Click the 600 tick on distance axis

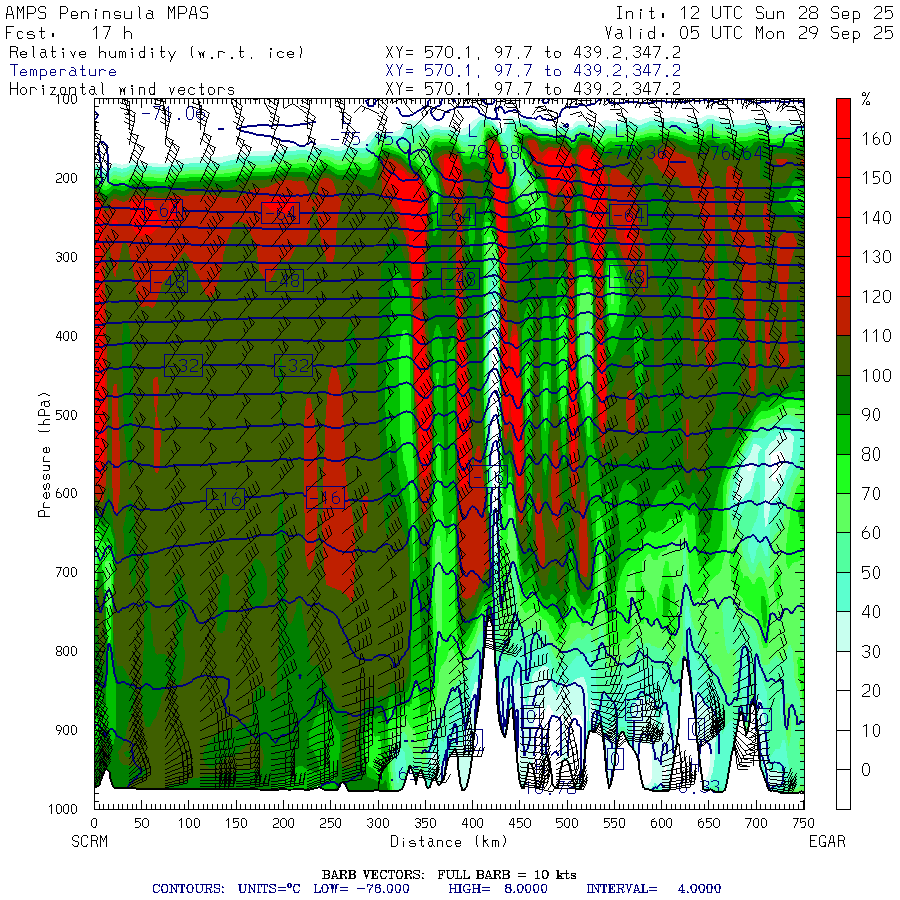(661, 823)
